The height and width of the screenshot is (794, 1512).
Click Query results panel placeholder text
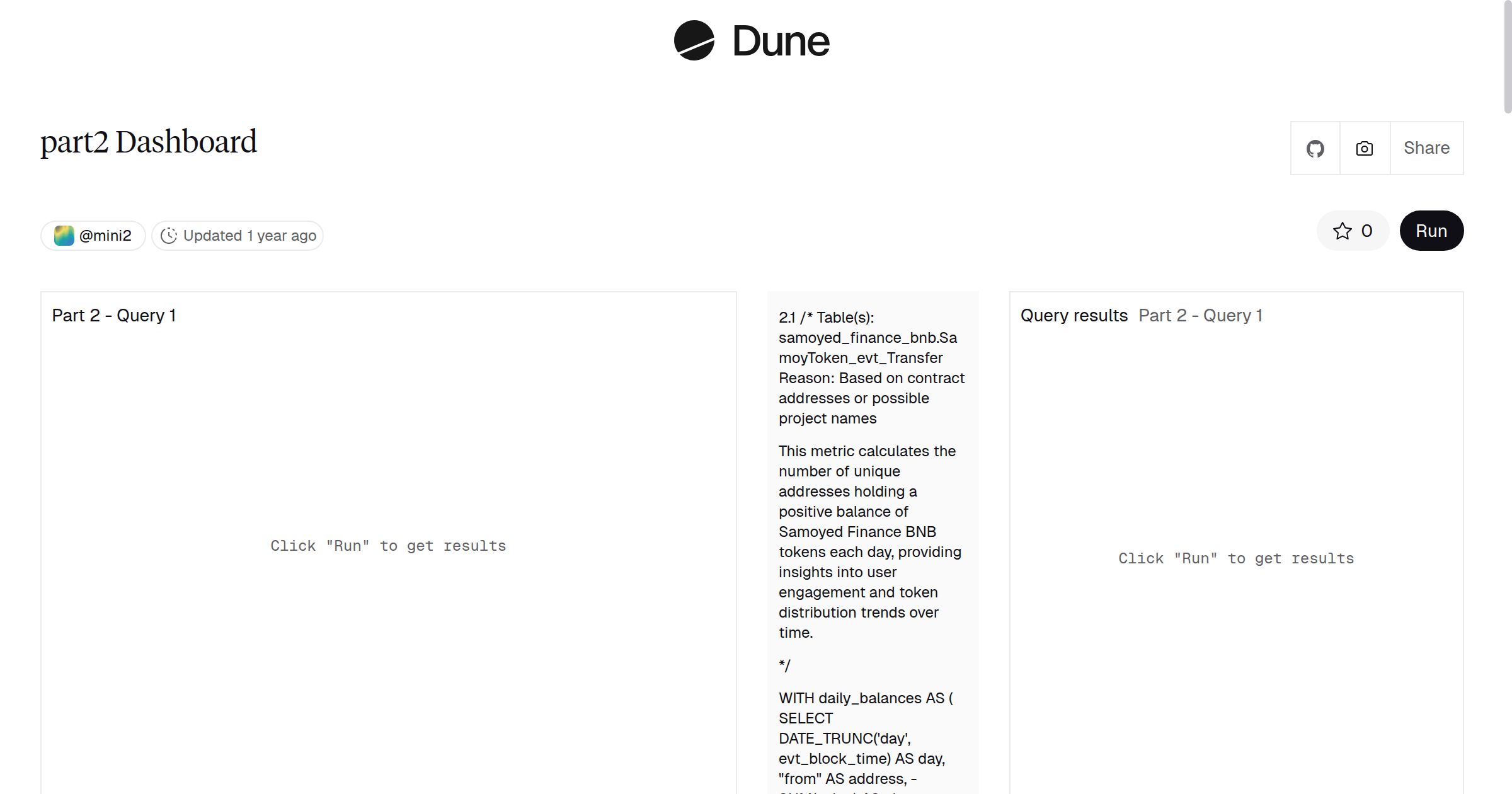coord(1235,558)
